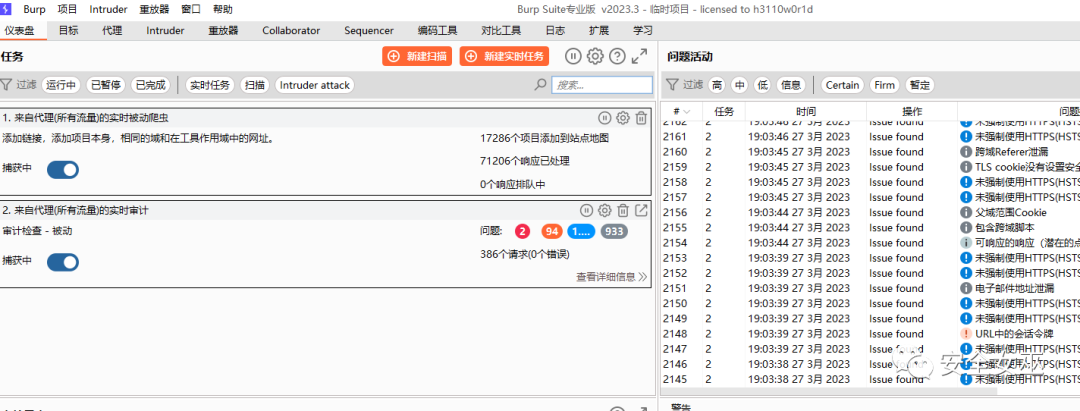Open settings gear for task 1 passive crawl

tap(623, 118)
